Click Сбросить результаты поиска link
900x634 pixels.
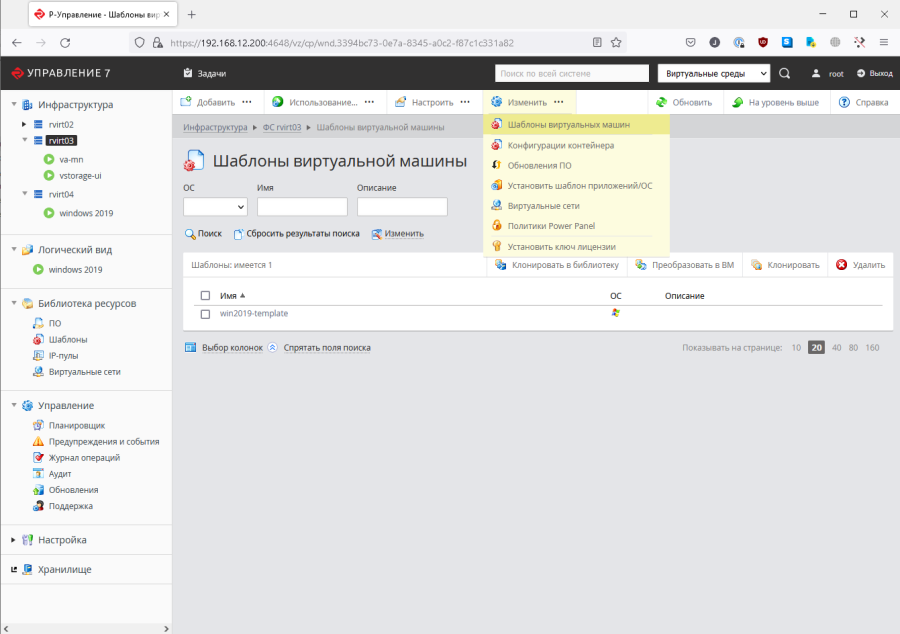pos(303,233)
